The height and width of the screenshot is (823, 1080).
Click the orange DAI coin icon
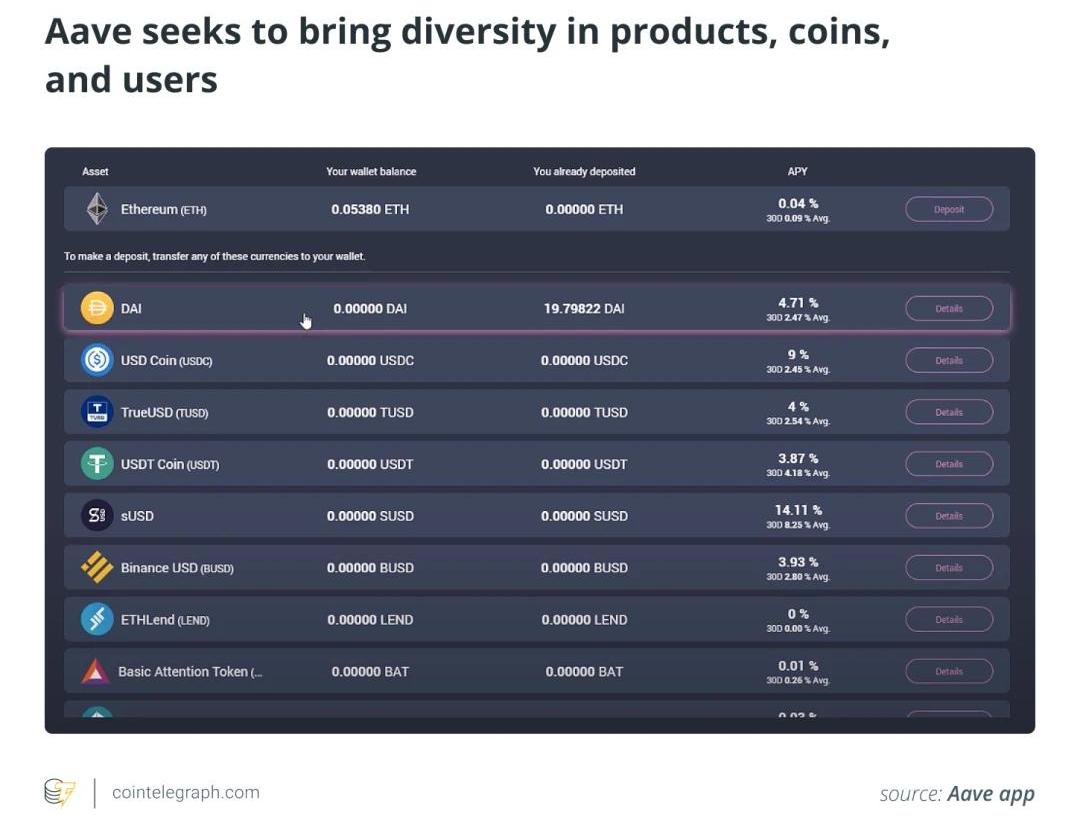pos(97,308)
